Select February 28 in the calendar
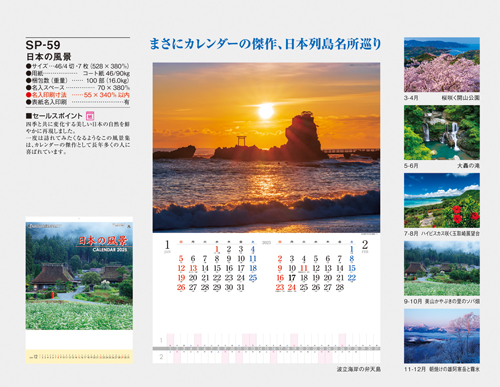The height and width of the screenshot is (387, 500). pos(340,287)
